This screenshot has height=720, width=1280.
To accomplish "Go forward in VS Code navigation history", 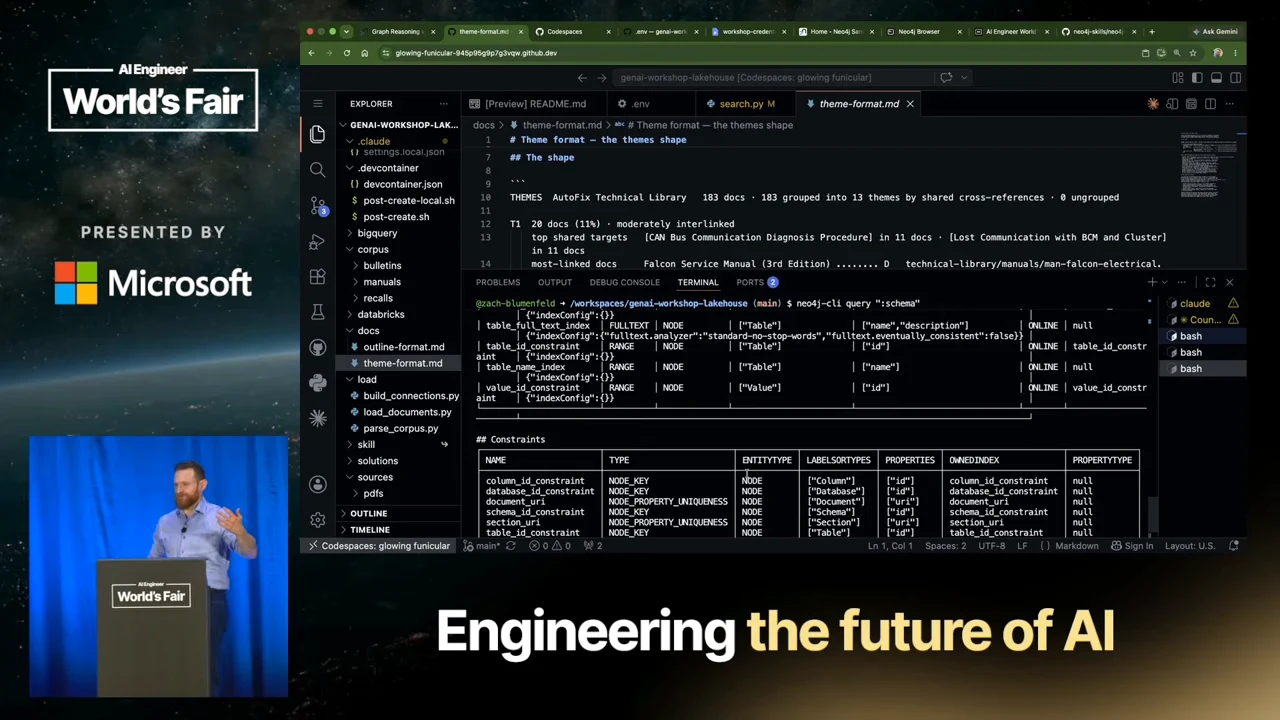I will [x=602, y=77].
